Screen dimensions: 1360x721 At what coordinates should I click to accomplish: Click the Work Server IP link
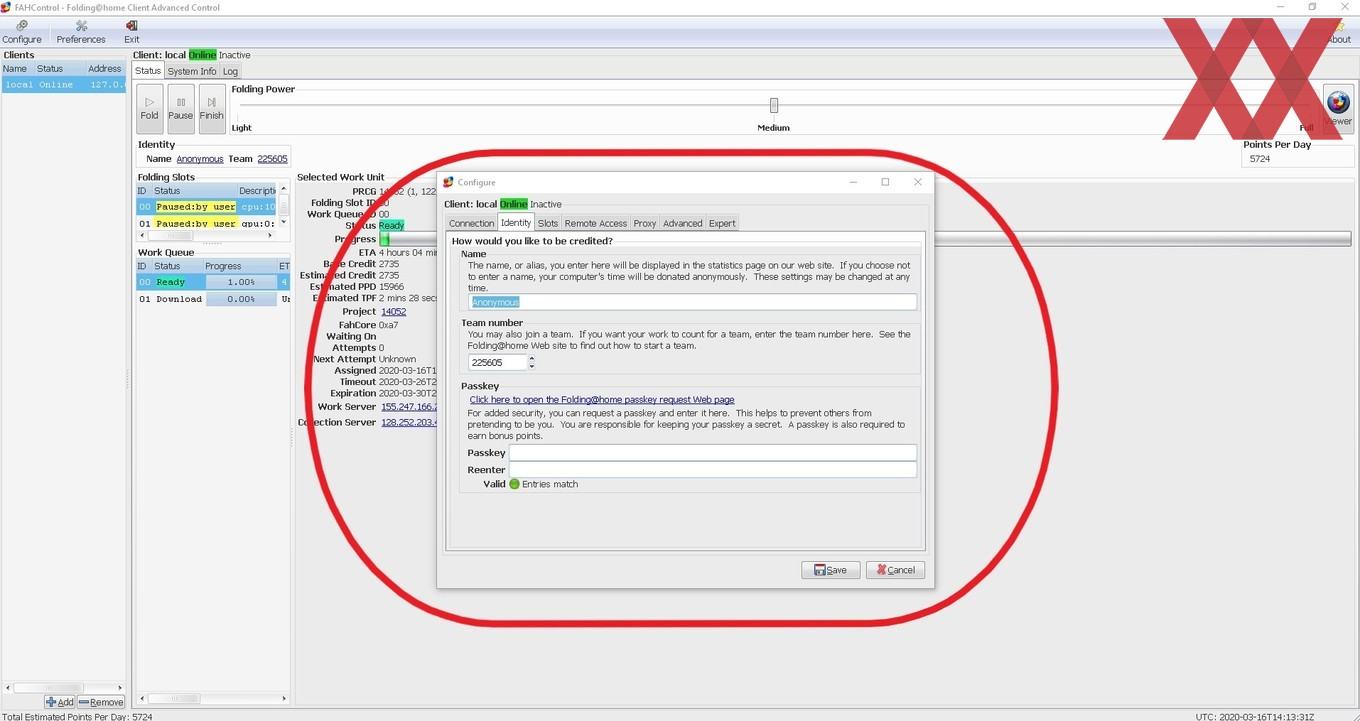pyautogui.click(x=410, y=407)
